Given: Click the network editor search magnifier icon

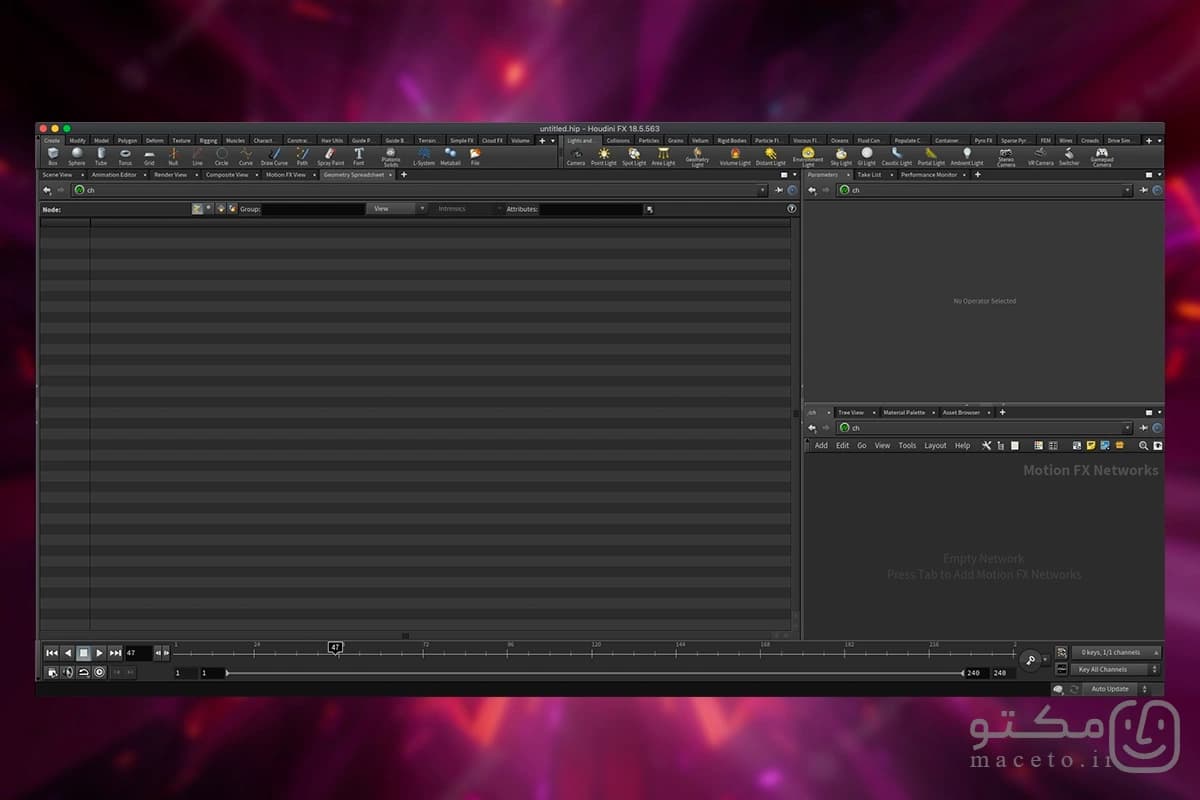Looking at the screenshot, I should click(1143, 445).
